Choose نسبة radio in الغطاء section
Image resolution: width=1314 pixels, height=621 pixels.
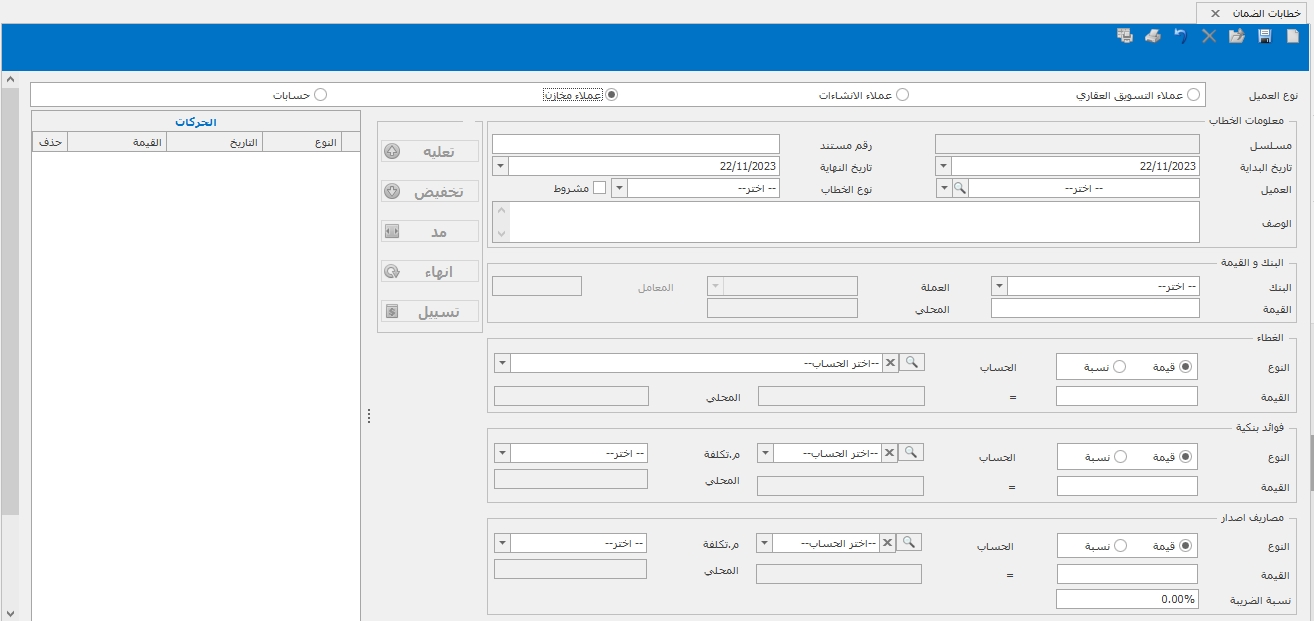point(1119,367)
